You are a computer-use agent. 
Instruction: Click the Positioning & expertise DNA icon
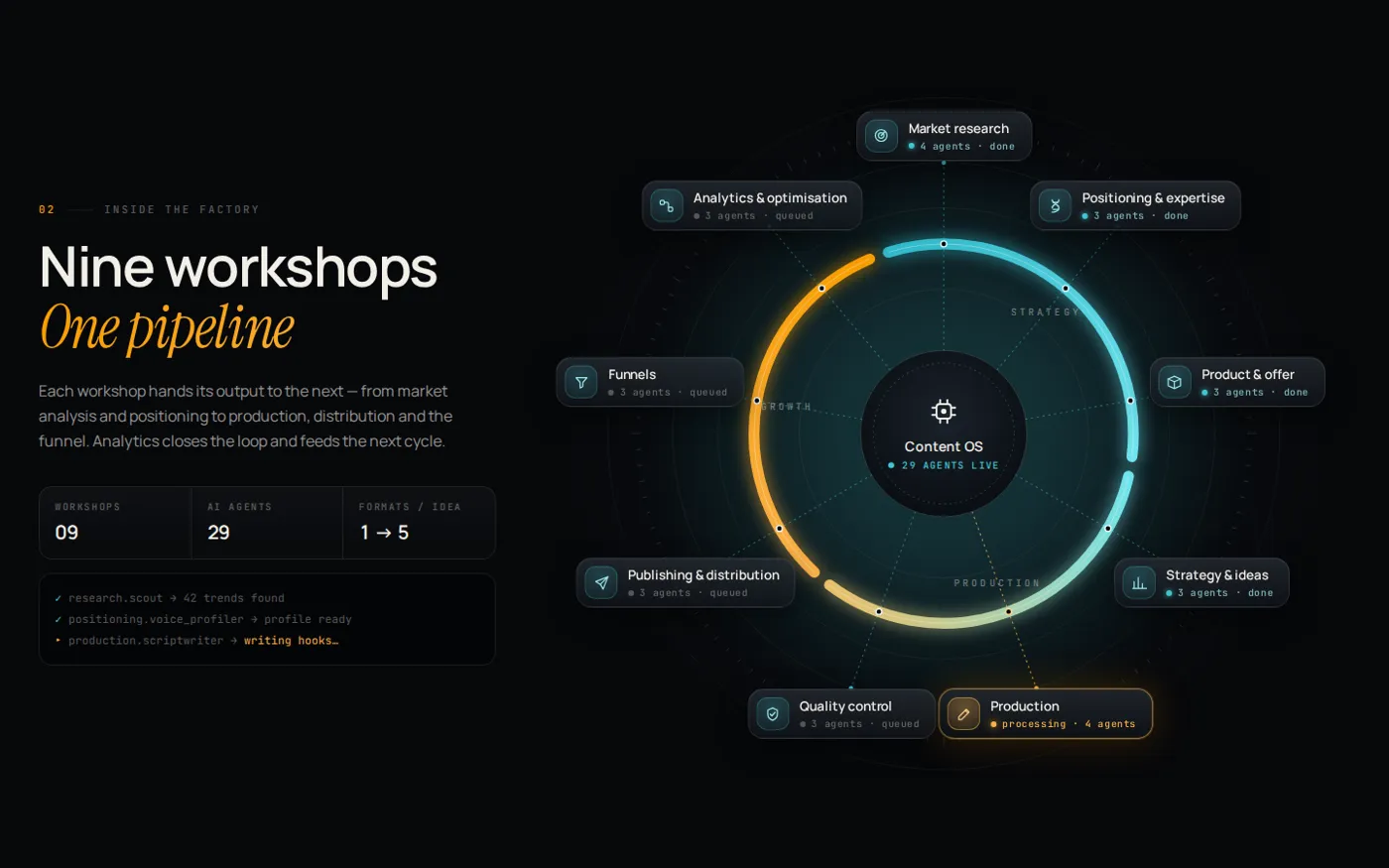[x=1056, y=205]
